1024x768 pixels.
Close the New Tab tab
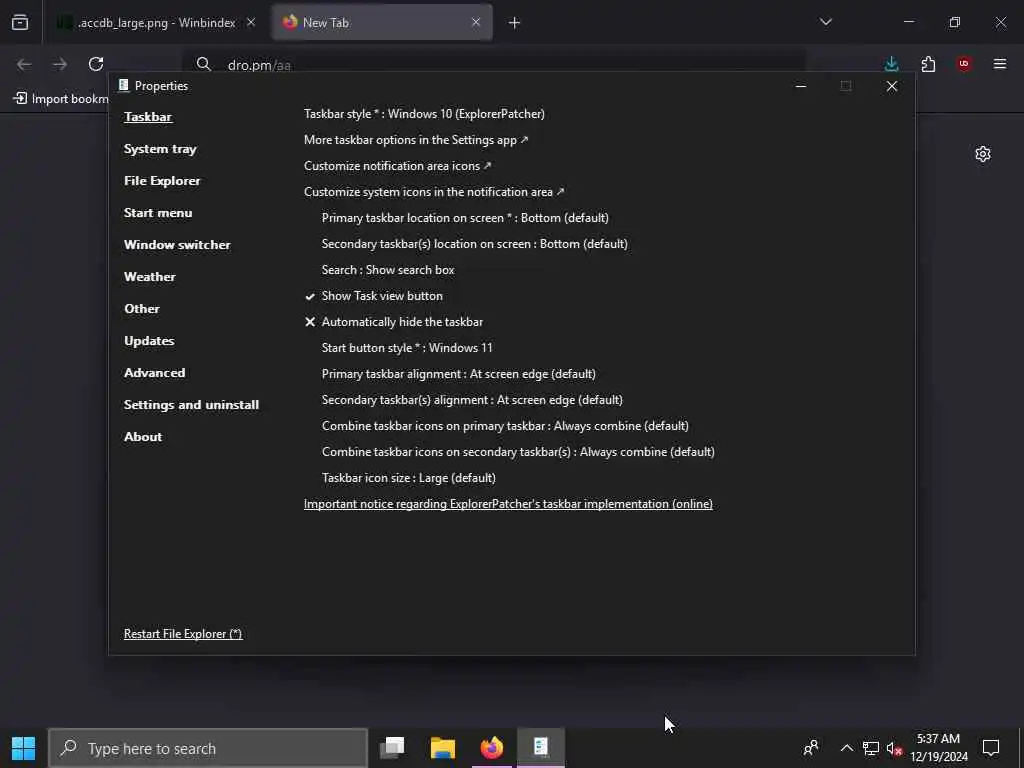coord(476,22)
